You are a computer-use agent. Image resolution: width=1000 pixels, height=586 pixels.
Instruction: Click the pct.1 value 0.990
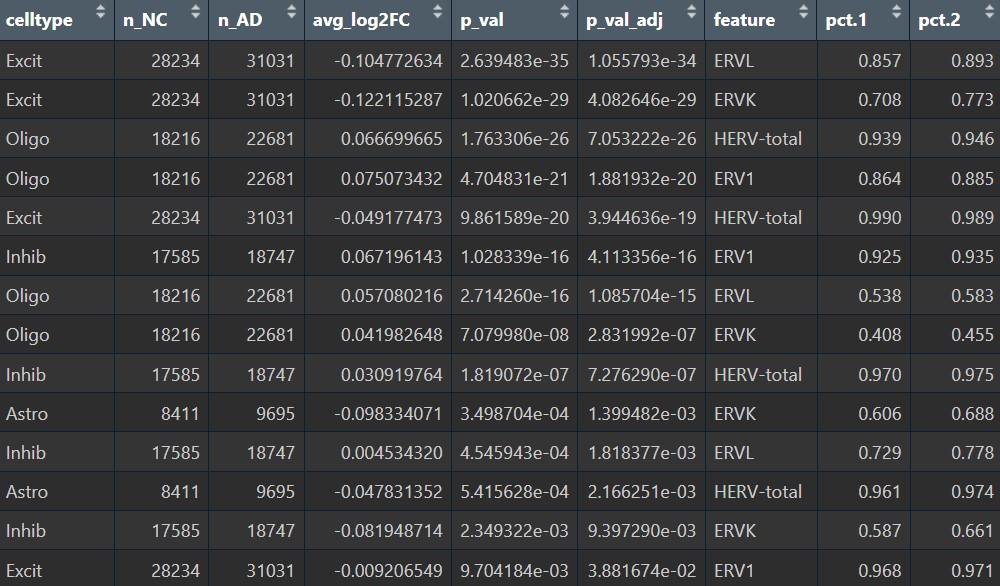pyautogui.click(x=879, y=217)
